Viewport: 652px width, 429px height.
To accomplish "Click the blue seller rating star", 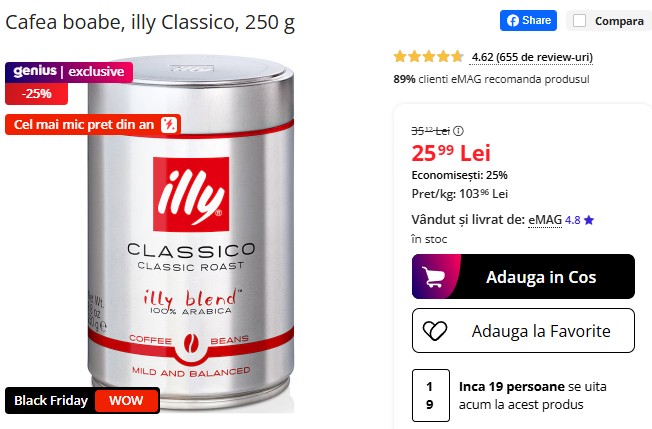I will (589, 220).
